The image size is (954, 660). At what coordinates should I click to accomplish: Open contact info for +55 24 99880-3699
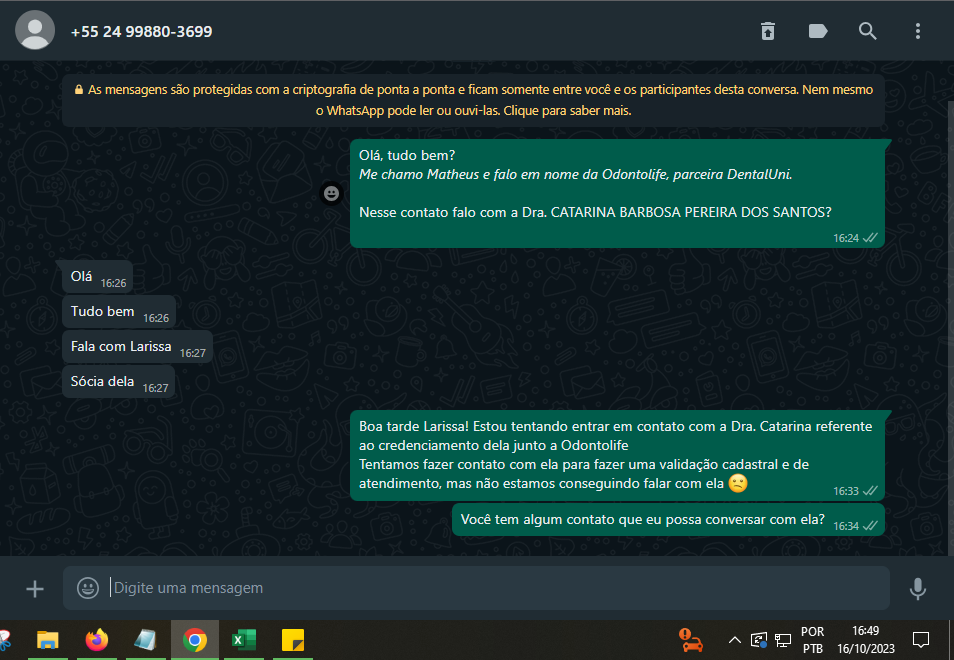(x=141, y=32)
